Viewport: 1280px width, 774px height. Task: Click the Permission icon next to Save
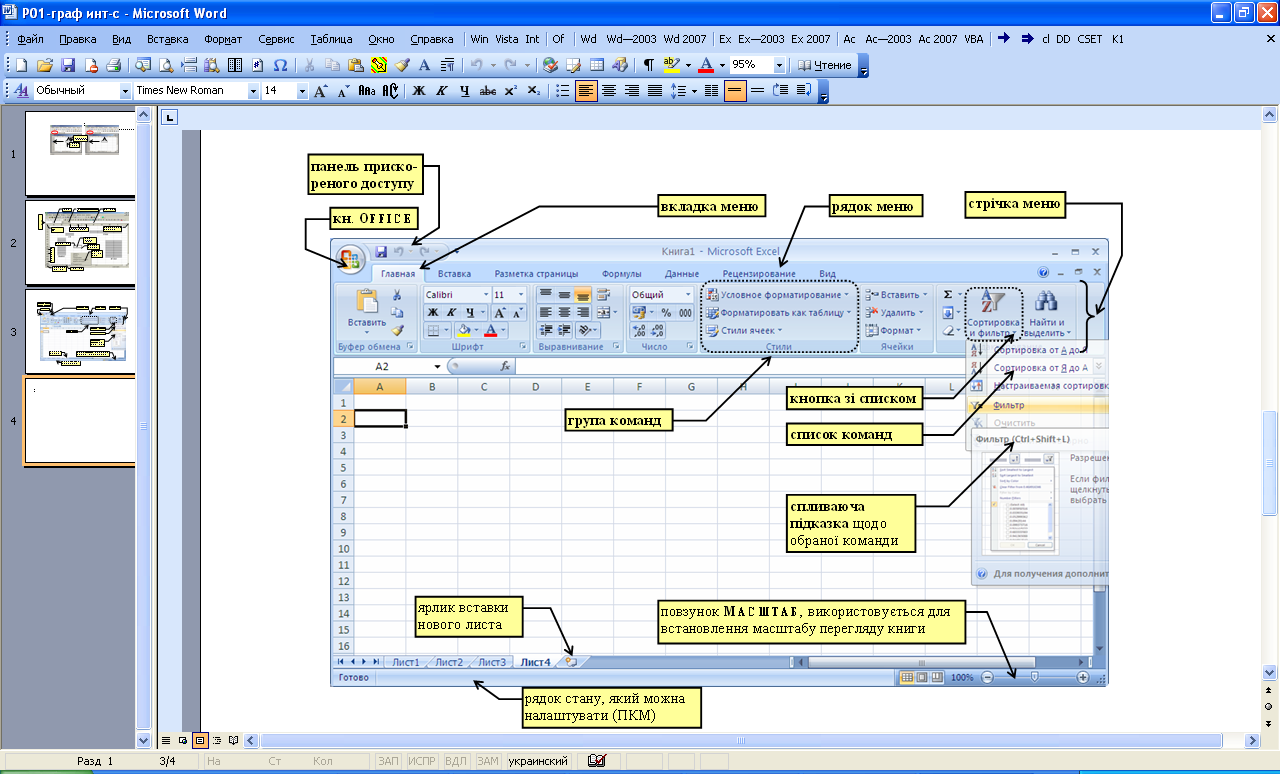91,65
